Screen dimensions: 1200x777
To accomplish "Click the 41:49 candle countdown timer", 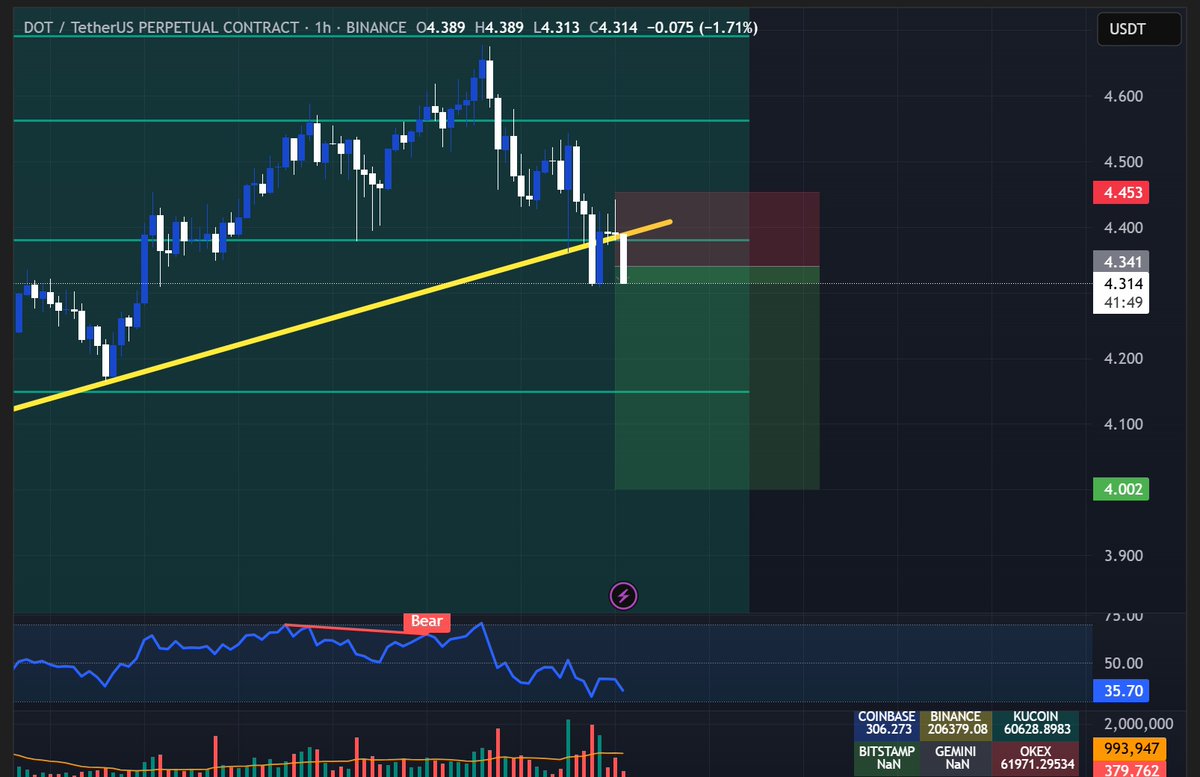I will (x=1122, y=302).
